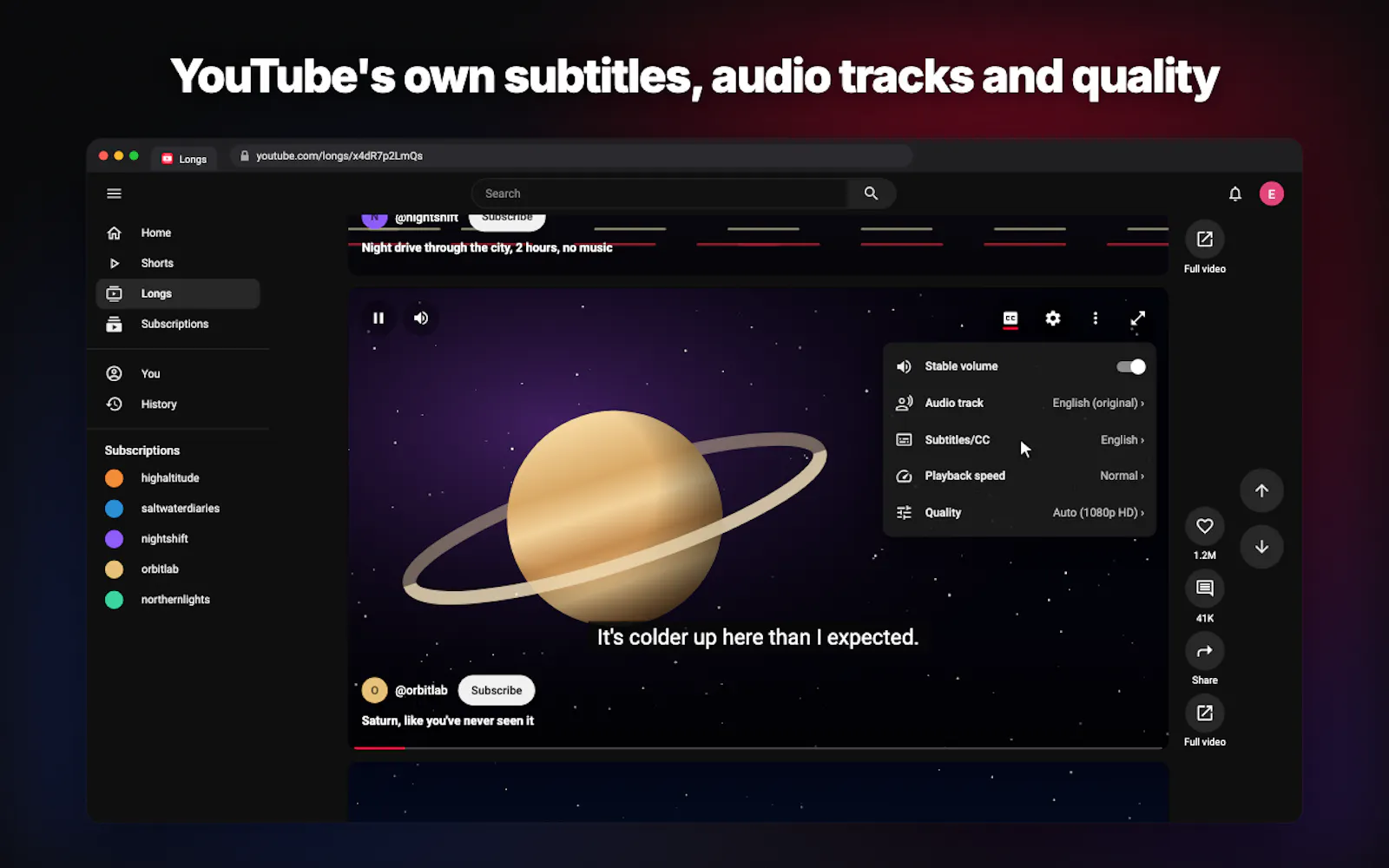Image resolution: width=1389 pixels, height=868 pixels.
Task: Open the Quality submenu
Action: tap(1020, 513)
